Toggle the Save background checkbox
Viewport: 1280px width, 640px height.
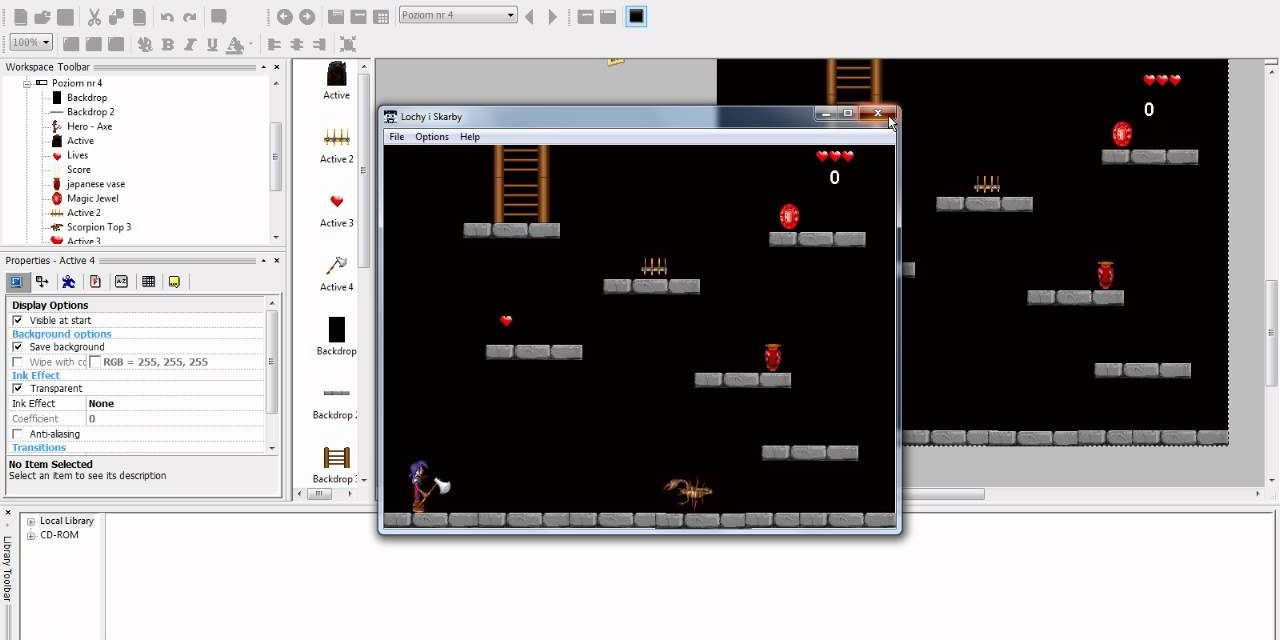pyautogui.click(x=18, y=347)
